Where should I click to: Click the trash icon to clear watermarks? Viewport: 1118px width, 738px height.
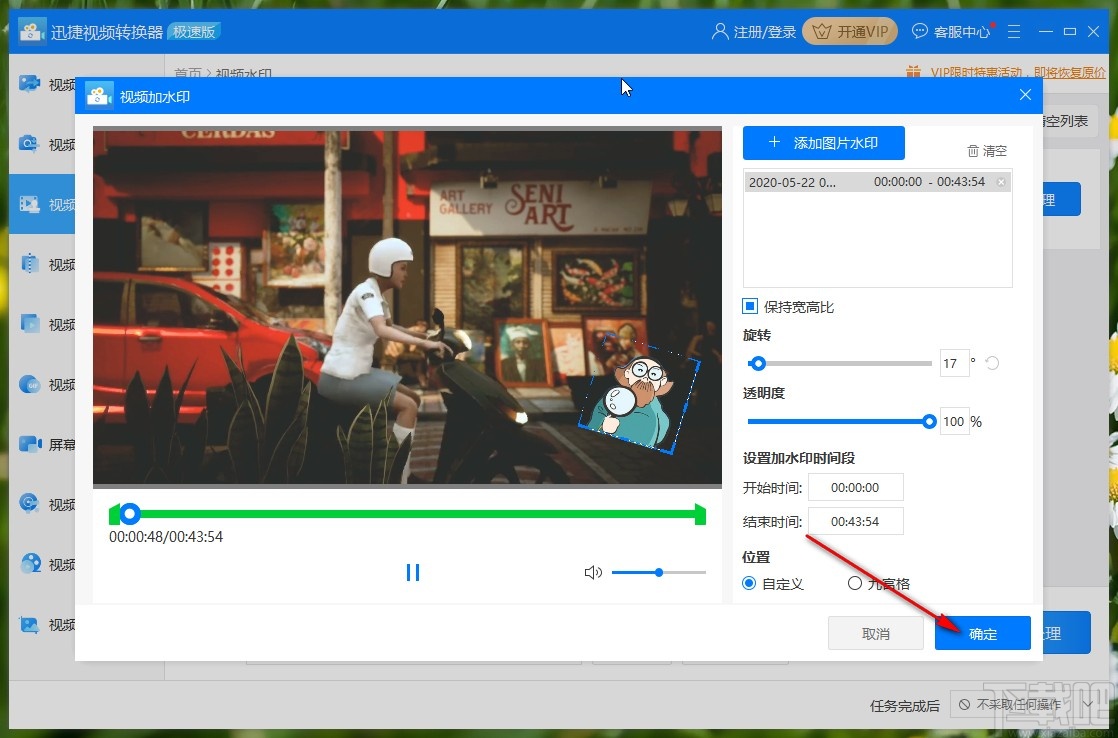click(x=973, y=151)
